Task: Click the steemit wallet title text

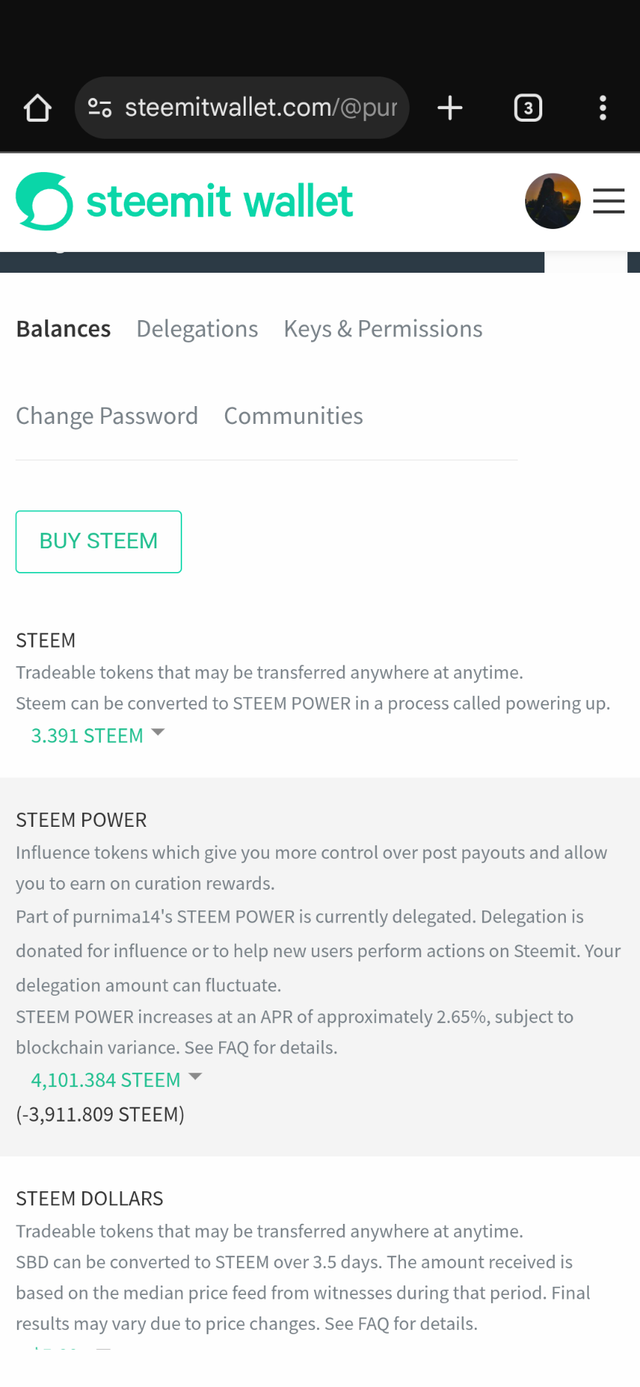Action: coord(219,201)
